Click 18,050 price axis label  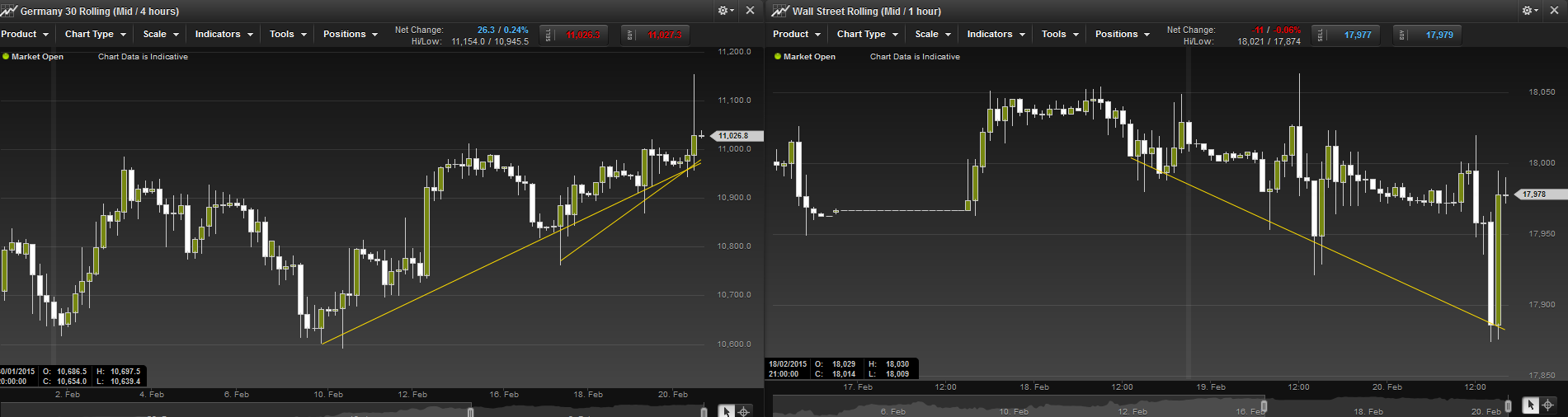[1542, 92]
